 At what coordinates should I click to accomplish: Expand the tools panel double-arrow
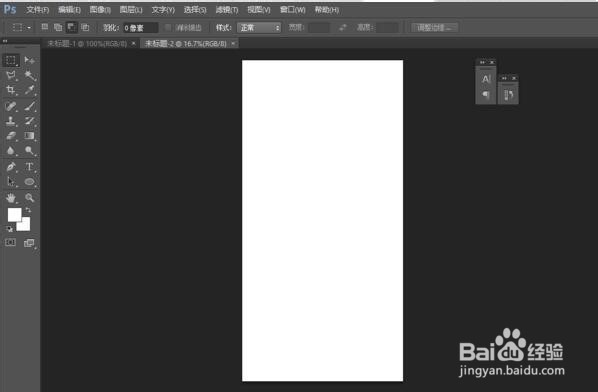pos(5,41)
